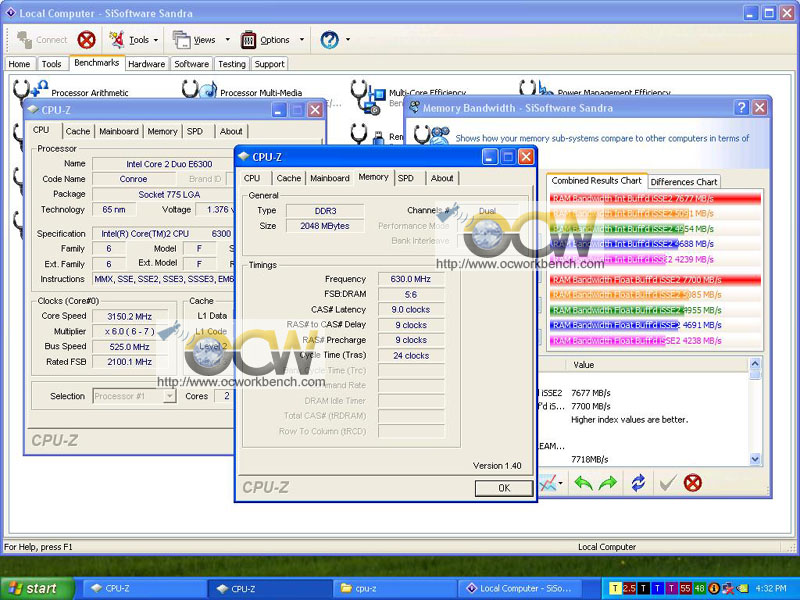Open the Differences Chart tab
Image resolution: width=800 pixels, height=600 pixels.
(x=684, y=182)
